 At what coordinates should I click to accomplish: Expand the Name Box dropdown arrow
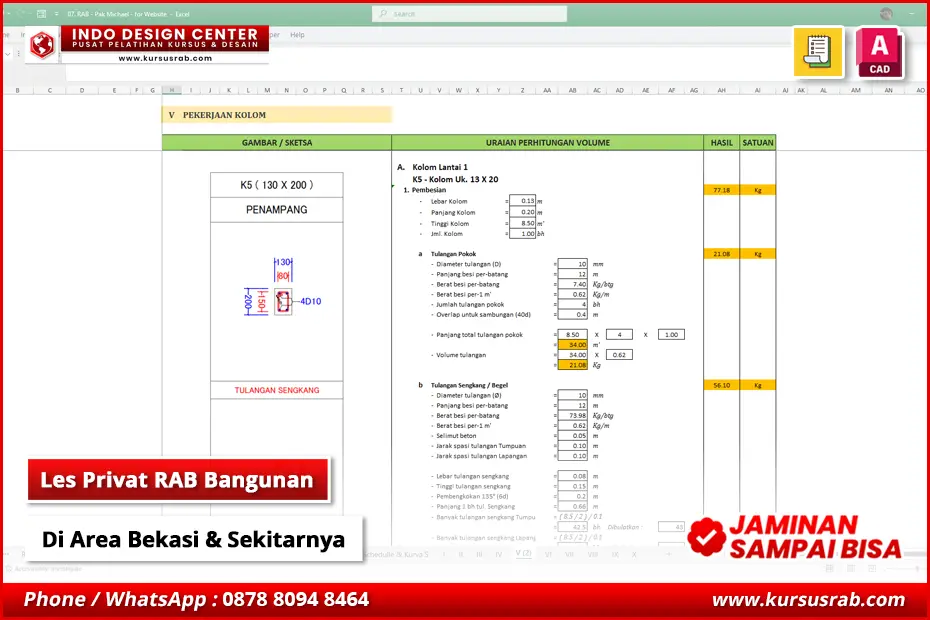tap(8, 54)
